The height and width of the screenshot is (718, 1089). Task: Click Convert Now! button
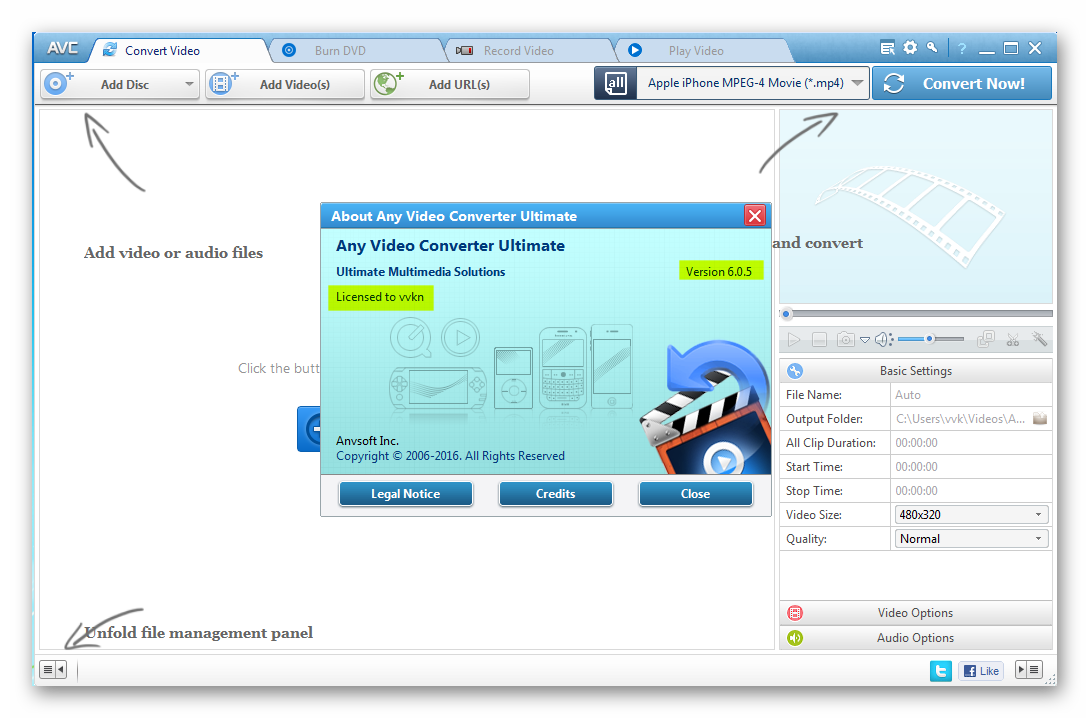pos(962,83)
